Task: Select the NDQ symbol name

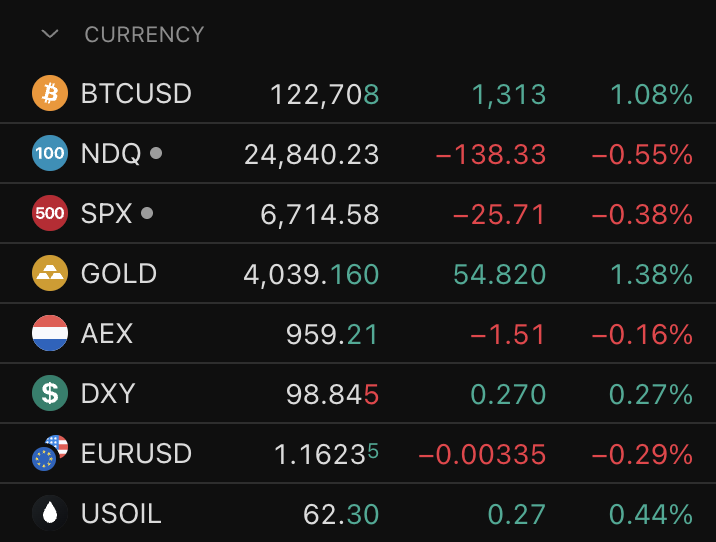Action: [112, 154]
